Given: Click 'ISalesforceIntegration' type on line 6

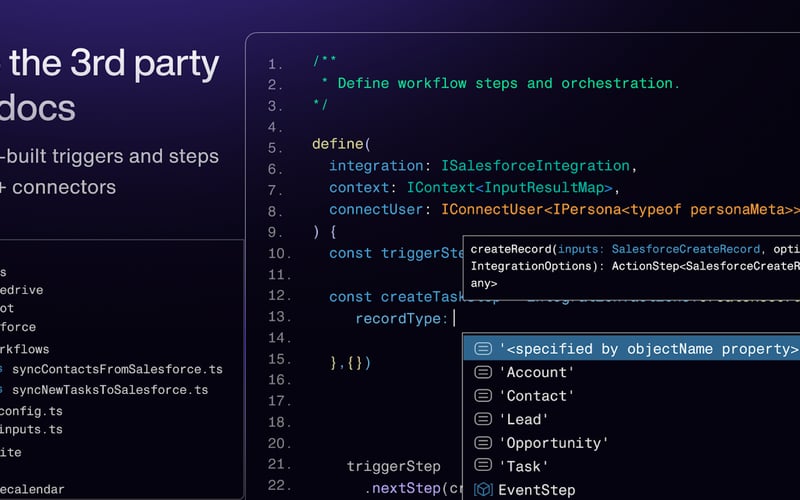Looking at the screenshot, I should click(535, 166).
